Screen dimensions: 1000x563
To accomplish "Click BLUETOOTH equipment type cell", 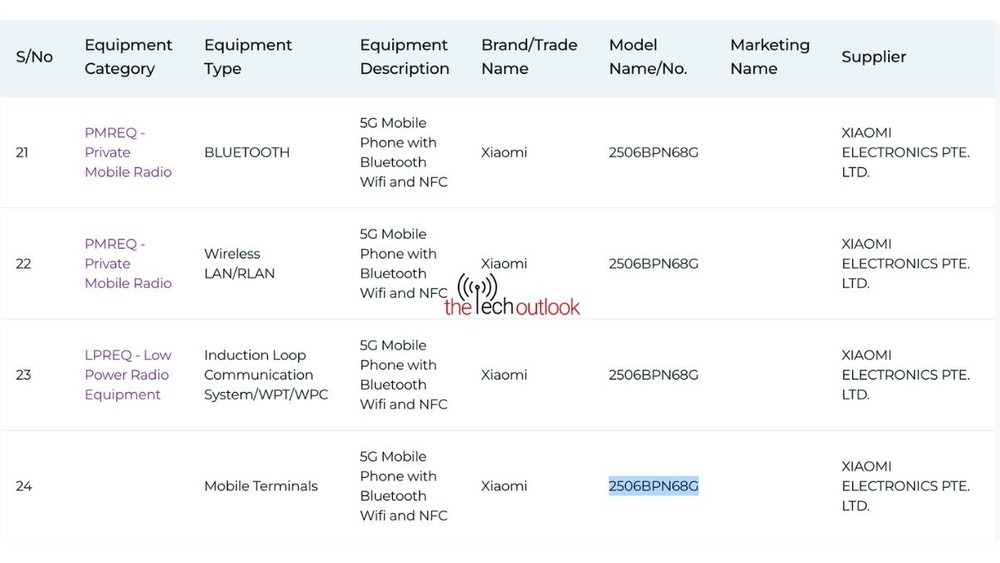I will 247,152.
